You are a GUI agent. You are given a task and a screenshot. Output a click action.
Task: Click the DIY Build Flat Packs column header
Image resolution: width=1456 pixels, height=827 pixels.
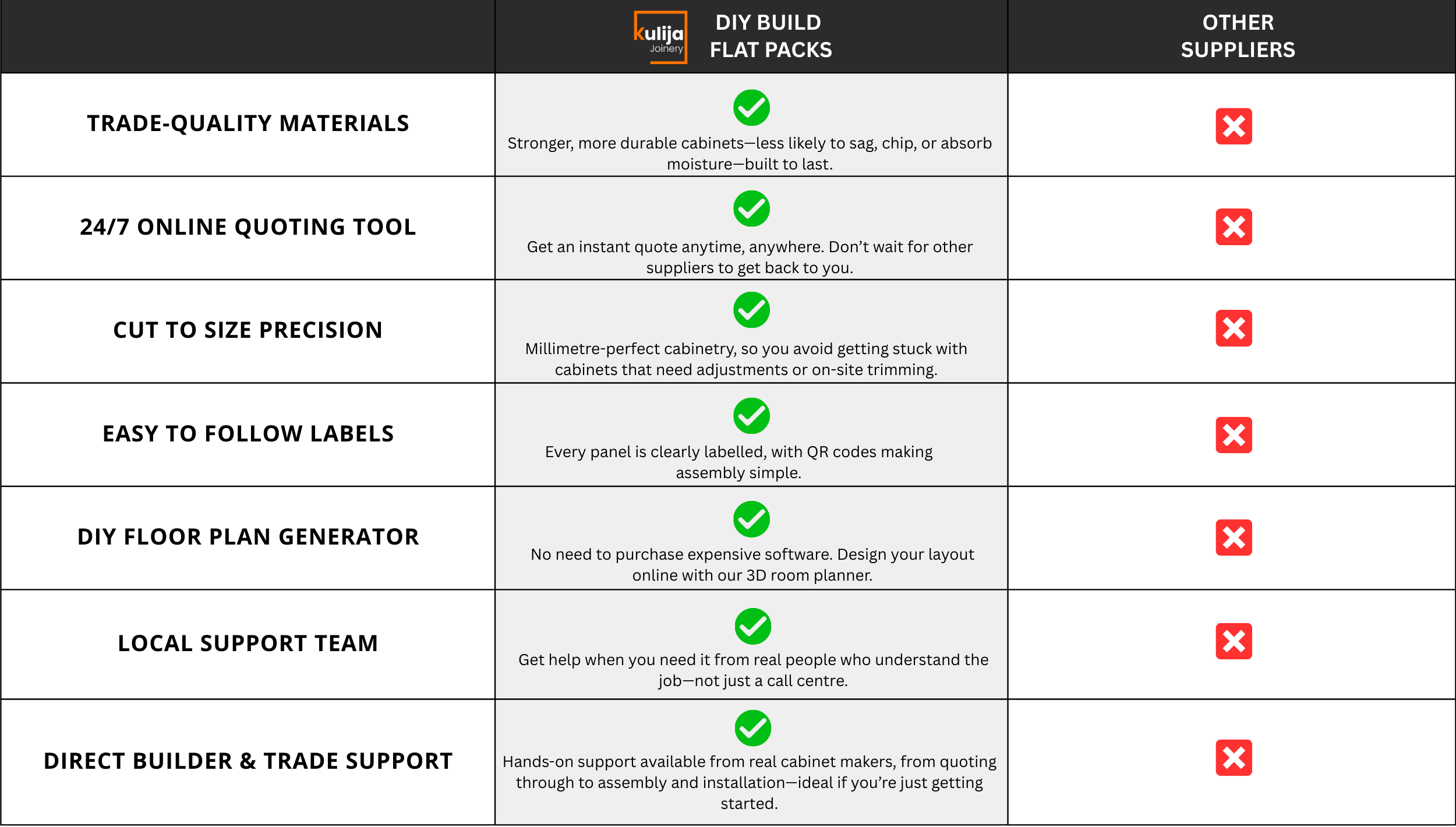(x=770, y=37)
